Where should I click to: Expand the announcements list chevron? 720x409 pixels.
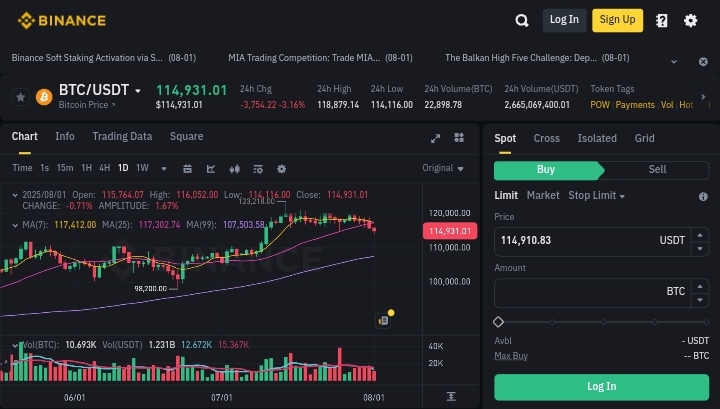coord(674,62)
